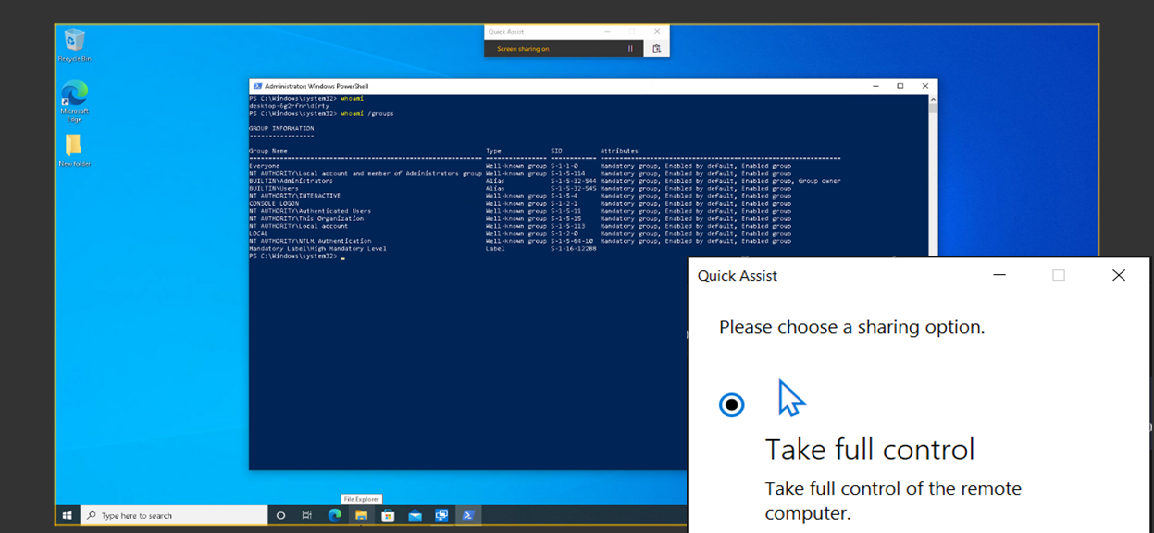Pause screen sharing in Quick Assist bar
The height and width of the screenshot is (533, 1154).
coord(630,49)
